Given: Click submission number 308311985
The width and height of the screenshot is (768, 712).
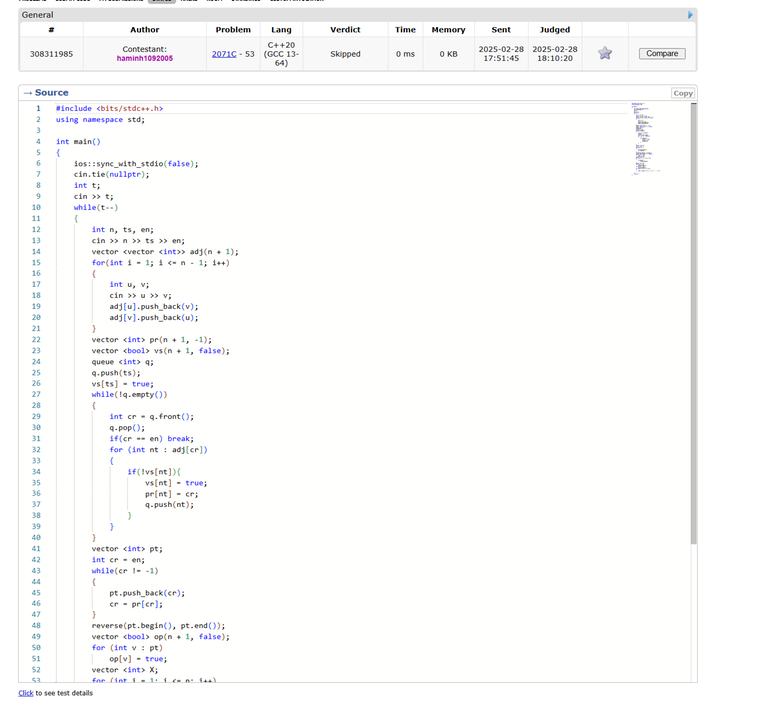Looking at the screenshot, I should [51, 53].
